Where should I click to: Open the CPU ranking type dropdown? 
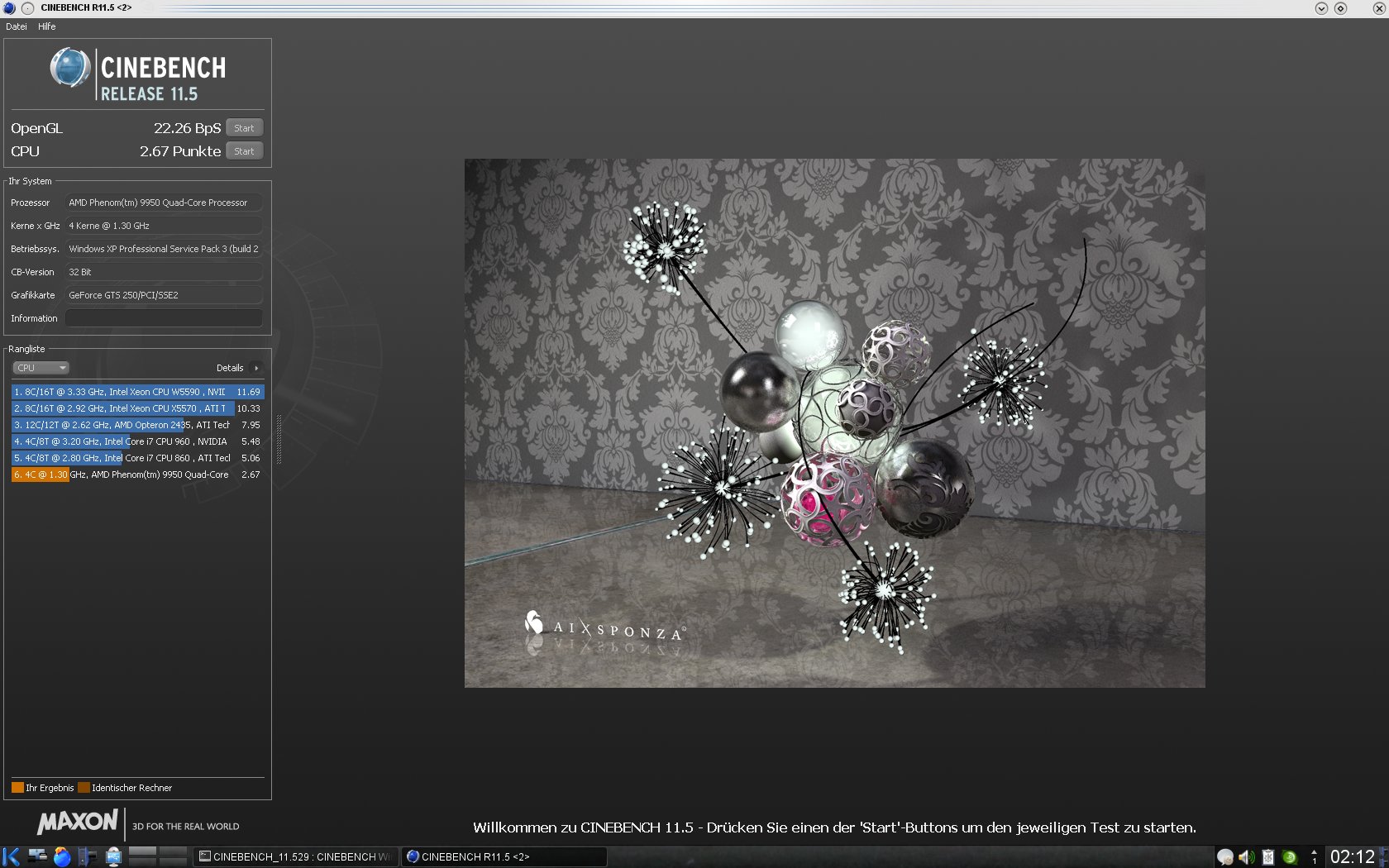coord(41,368)
